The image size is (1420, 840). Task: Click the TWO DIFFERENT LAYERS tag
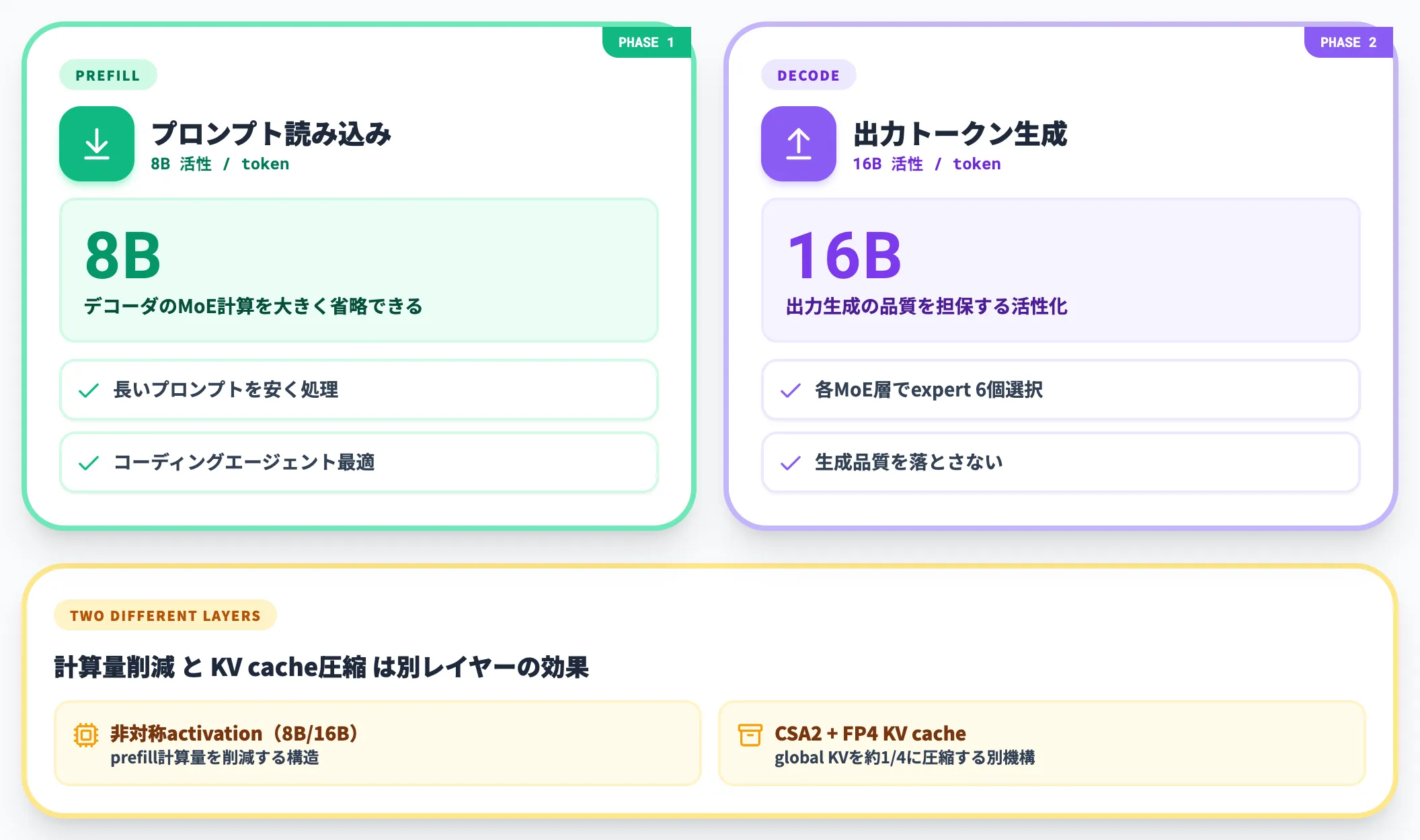(x=165, y=616)
